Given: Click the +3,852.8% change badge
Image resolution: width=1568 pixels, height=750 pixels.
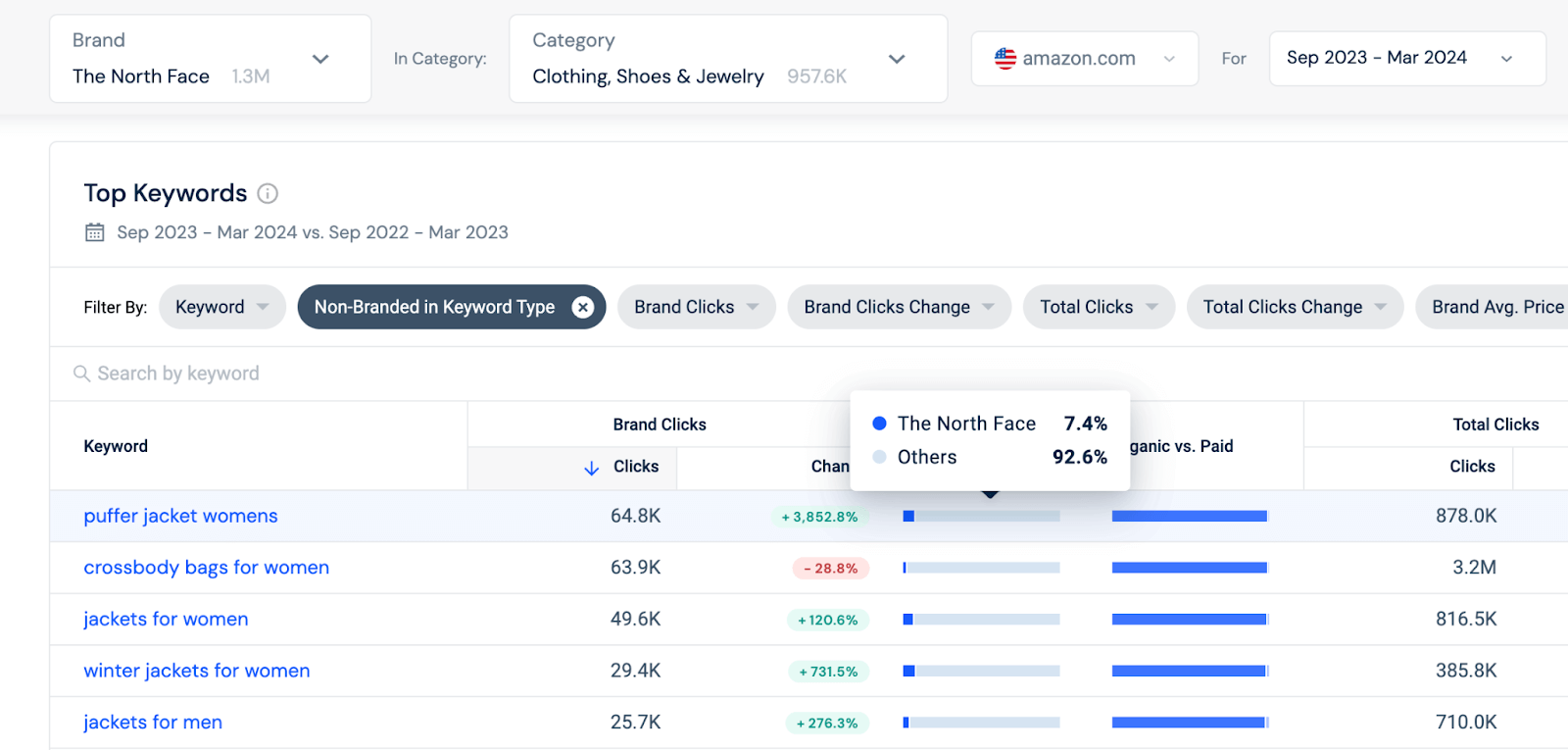Looking at the screenshot, I should tap(819, 517).
